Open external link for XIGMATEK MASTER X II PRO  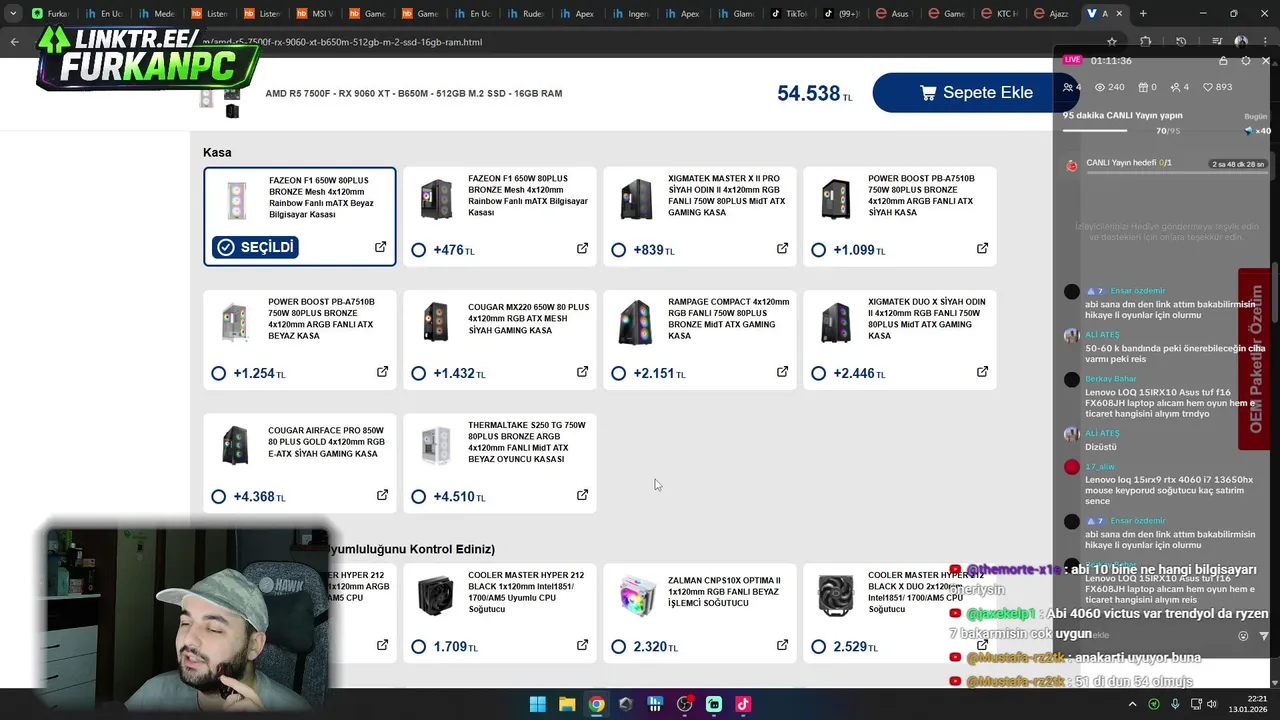782,248
